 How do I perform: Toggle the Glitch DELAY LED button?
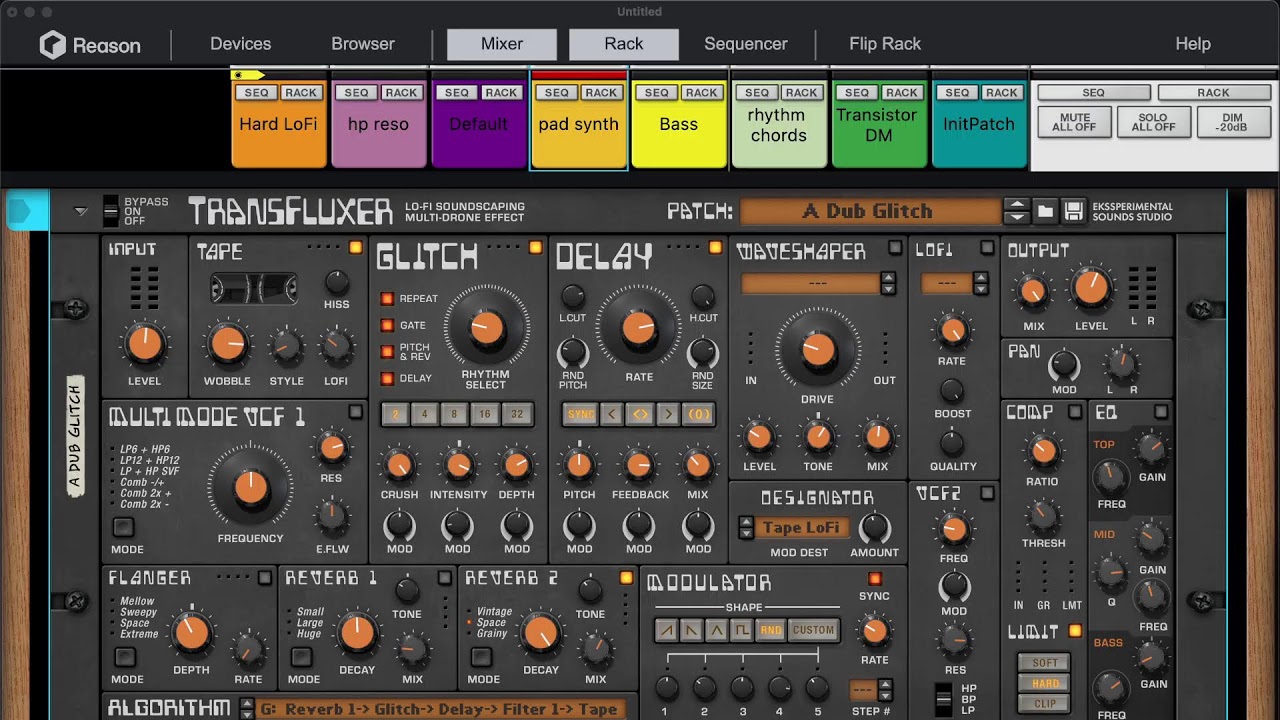click(x=387, y=378)
